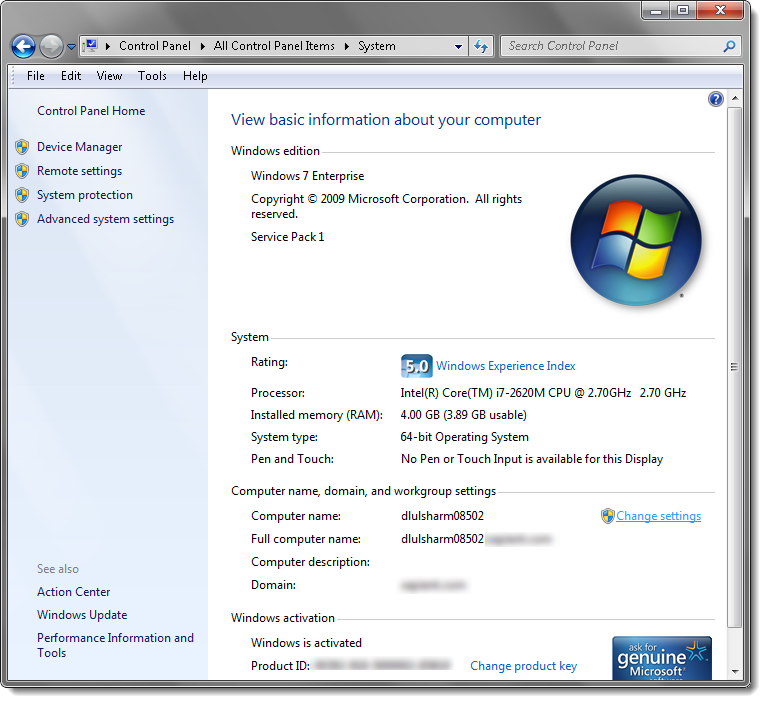Image resolution: width=766 pixels, height=703 pixels.
Task: Open Advanced system settings link
Action: pyautogui.click(x=106, y=219)
